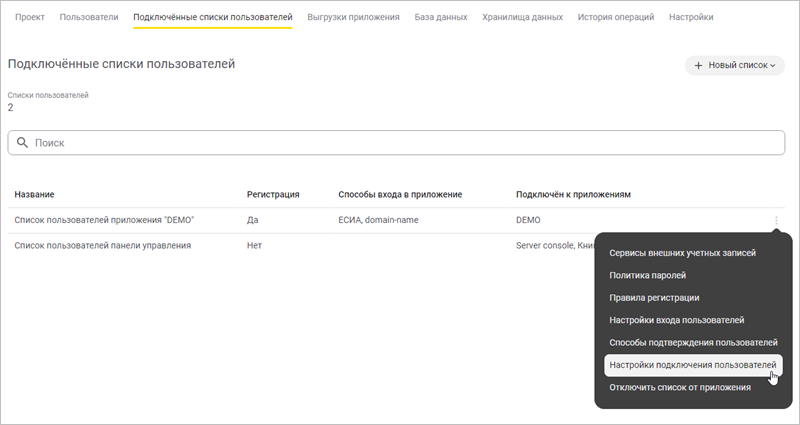Open the "Пользователи" tab

tap(89, 17)
